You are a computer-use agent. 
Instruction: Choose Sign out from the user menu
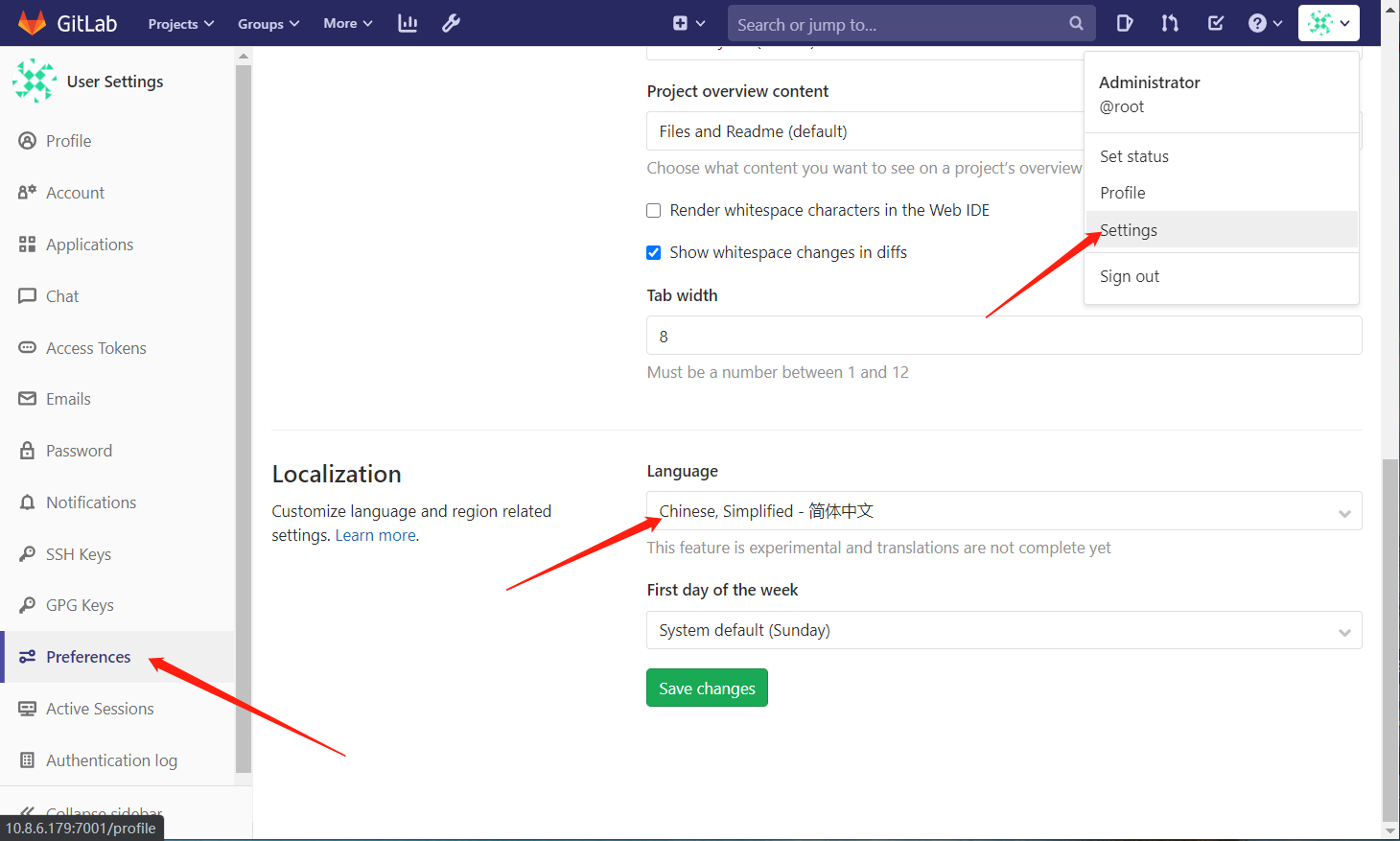(1129, 275)
